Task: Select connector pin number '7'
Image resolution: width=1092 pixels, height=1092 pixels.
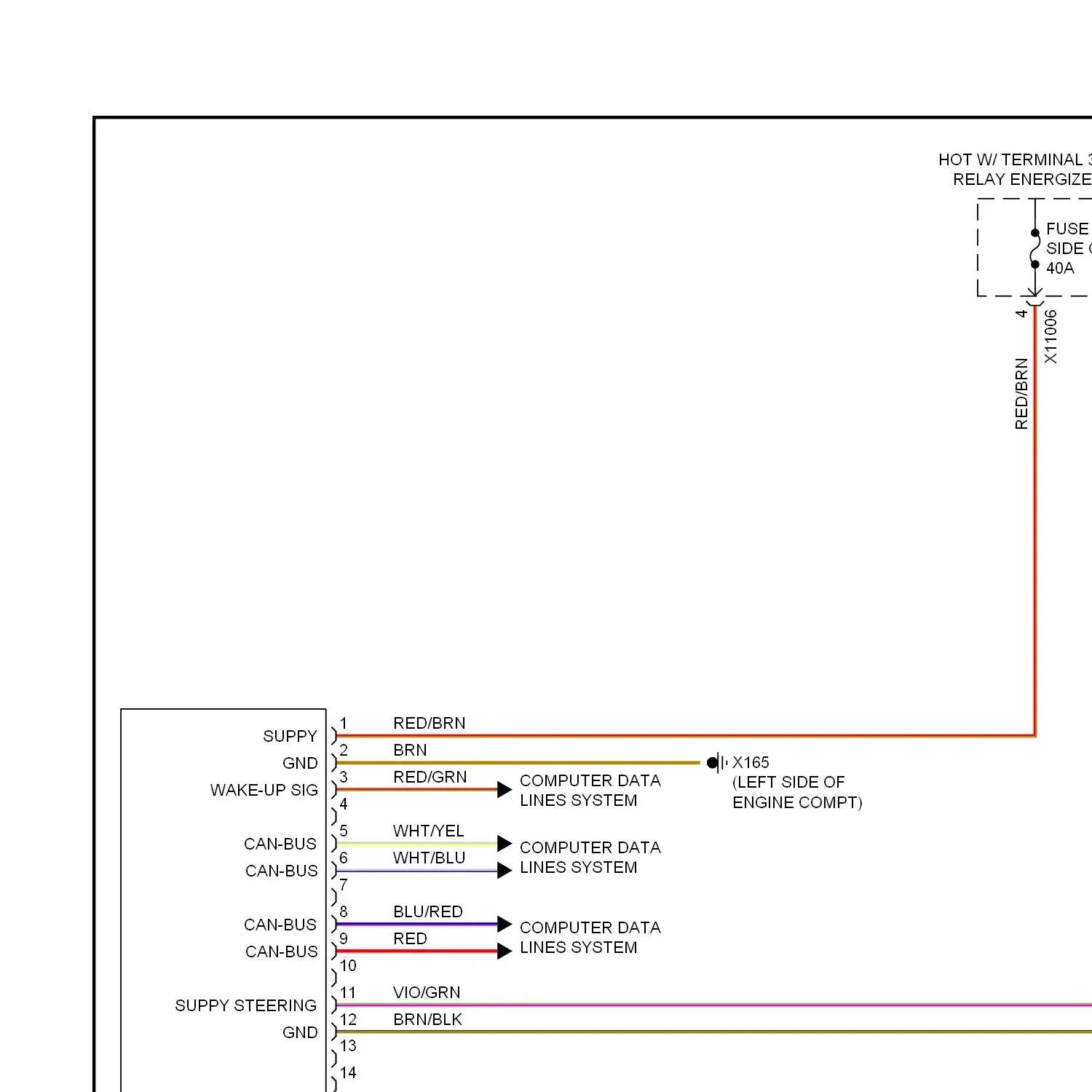Action: [x=344, y=885]
